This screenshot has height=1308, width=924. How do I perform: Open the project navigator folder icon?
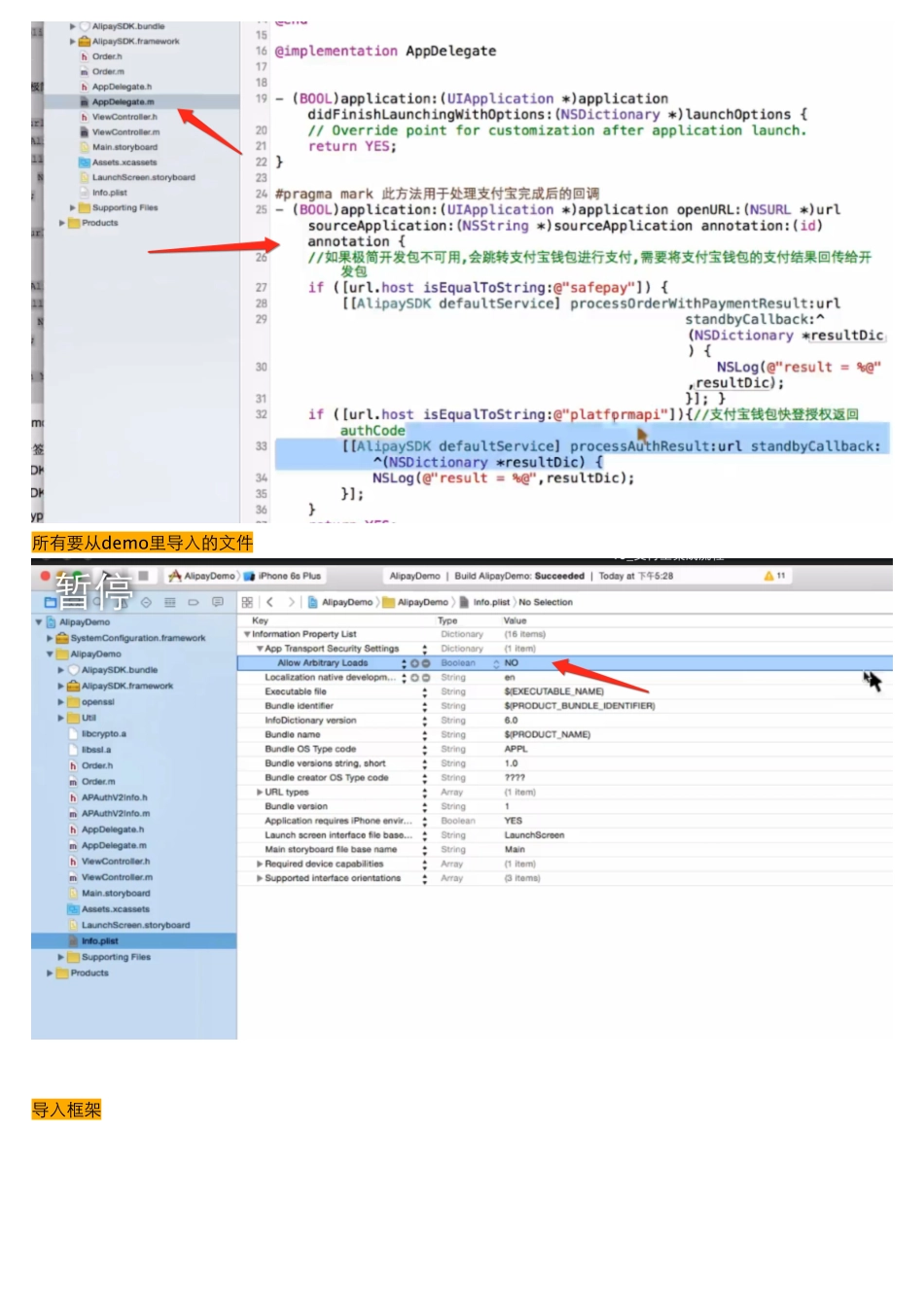50,603
